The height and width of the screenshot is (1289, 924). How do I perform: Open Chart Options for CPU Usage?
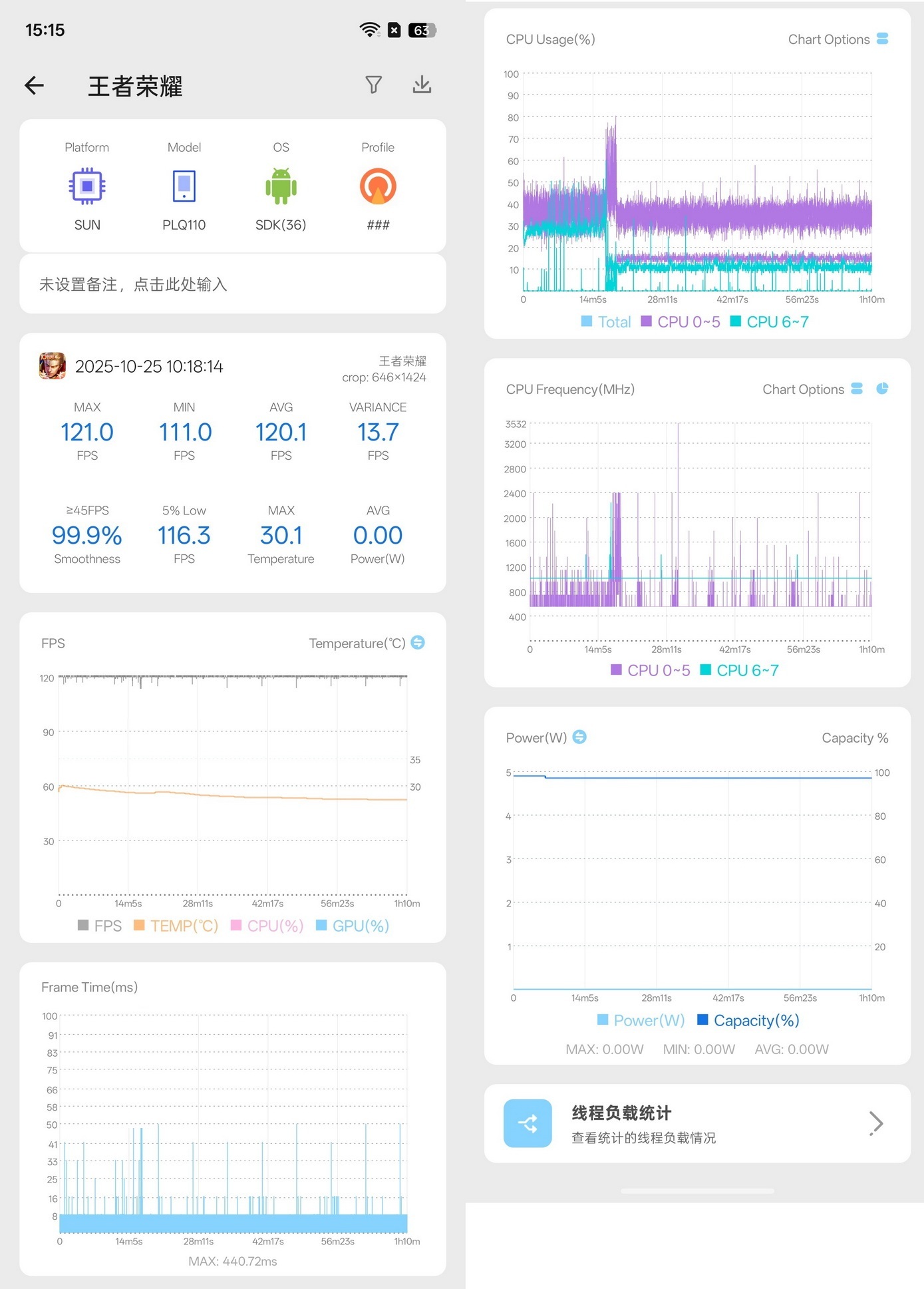click(838, 39)
